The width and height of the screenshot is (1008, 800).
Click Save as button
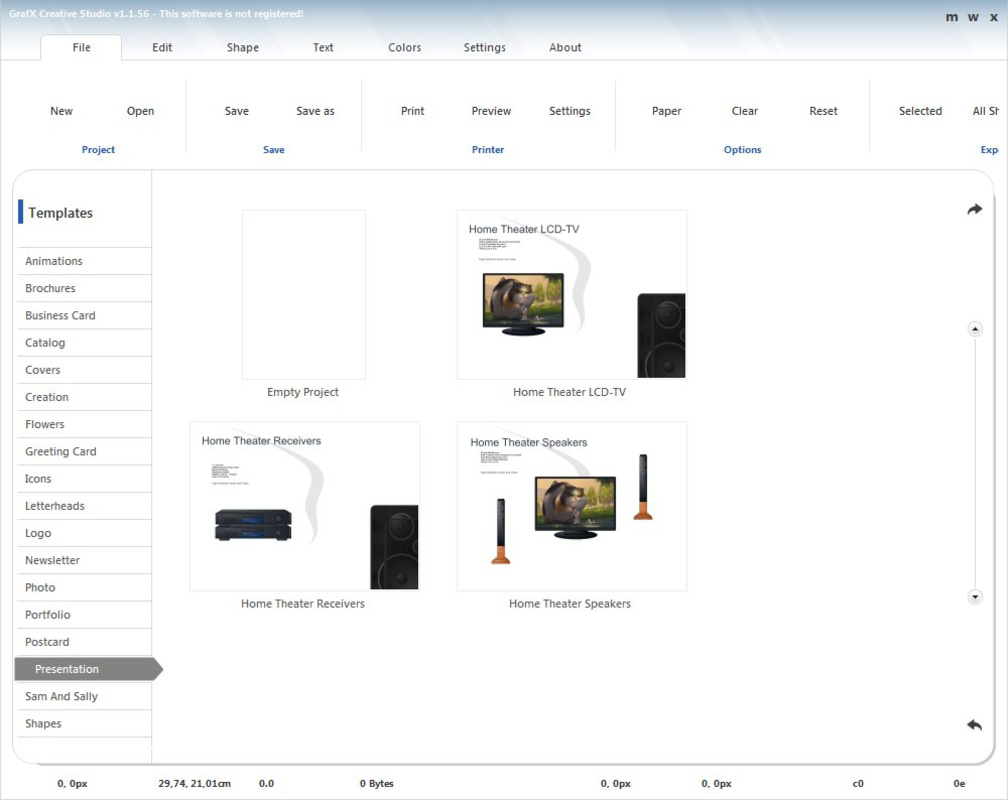click(x=315, y=111)
